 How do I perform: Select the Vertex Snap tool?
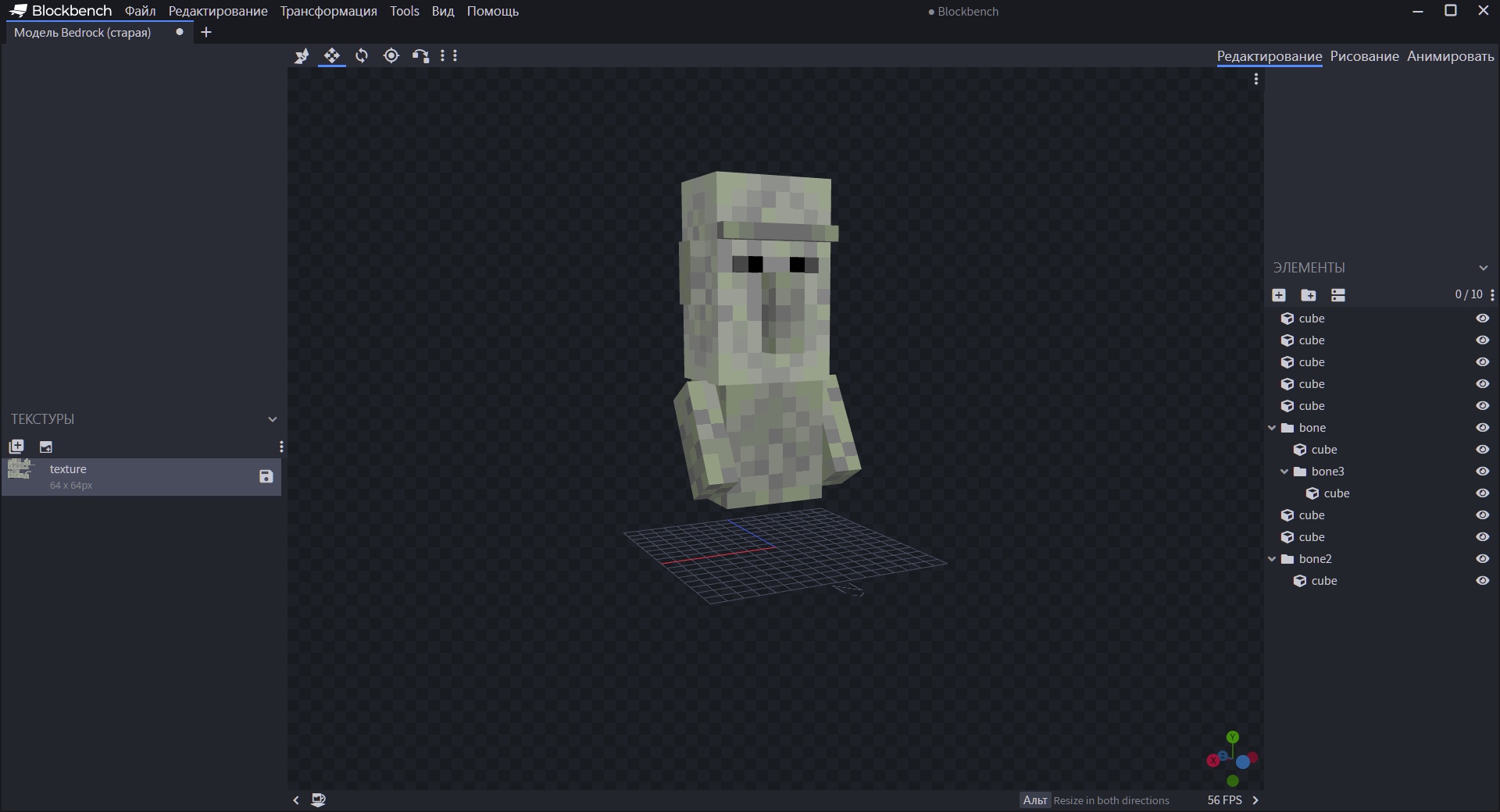coord(421,55)
